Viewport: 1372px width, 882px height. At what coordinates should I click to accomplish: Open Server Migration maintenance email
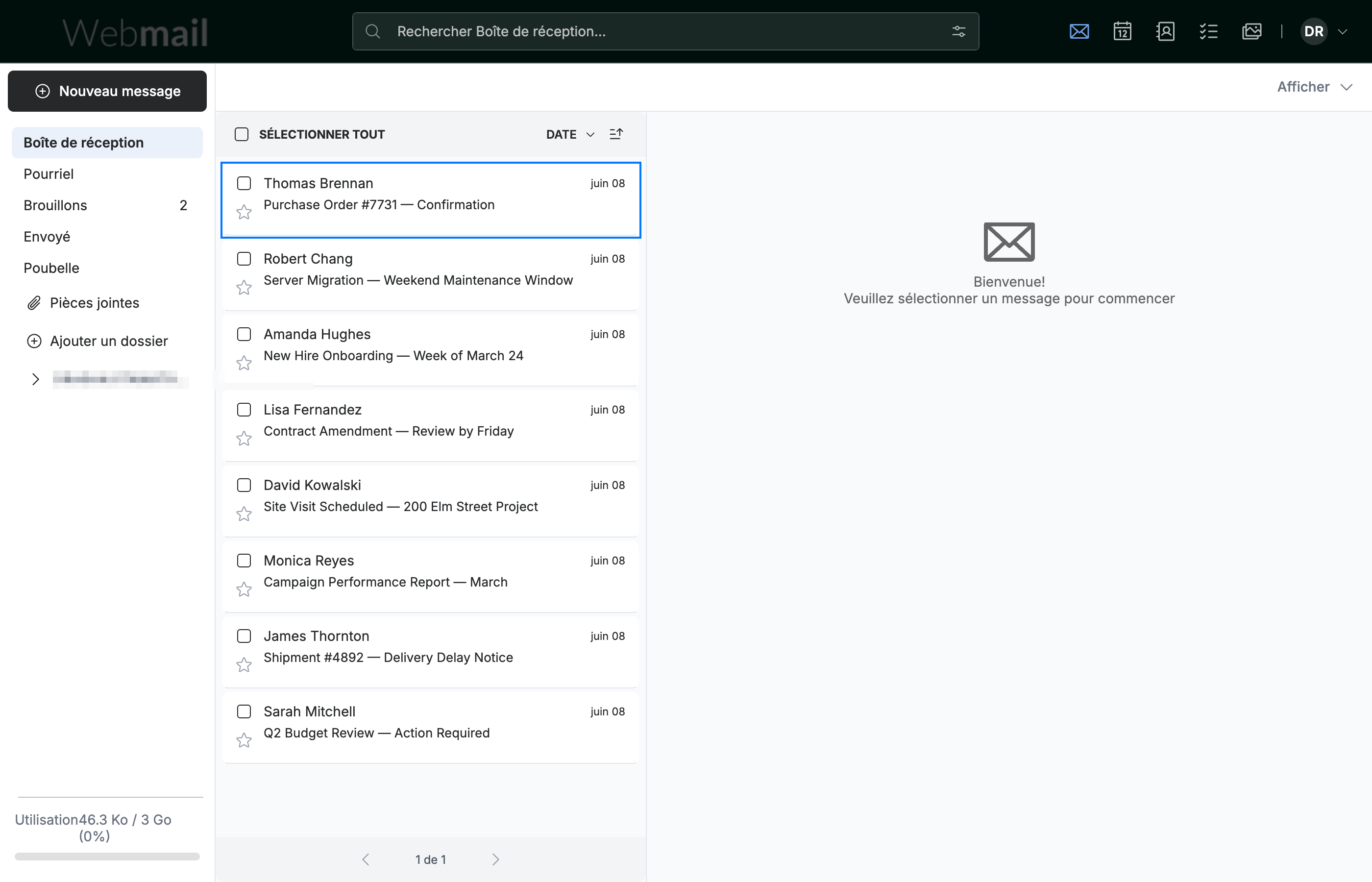[x=431, y=275]
